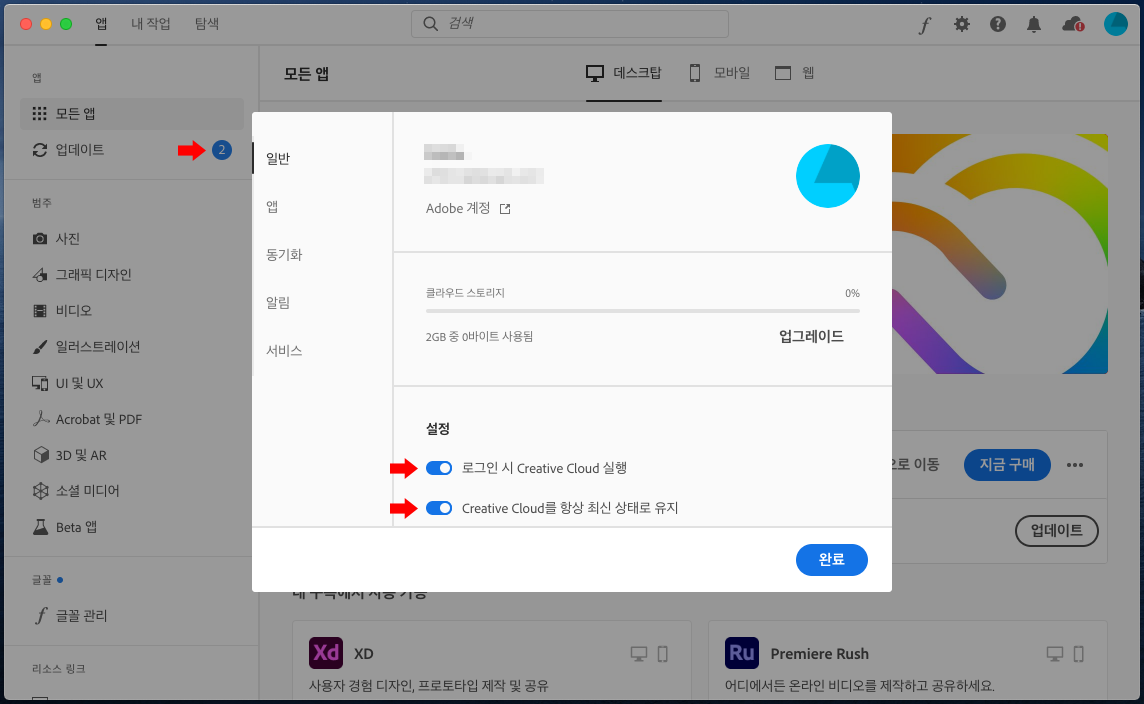This screenshot has width=1144, height=704.
Task: Click the search magnifier icon
Action: 430,24
